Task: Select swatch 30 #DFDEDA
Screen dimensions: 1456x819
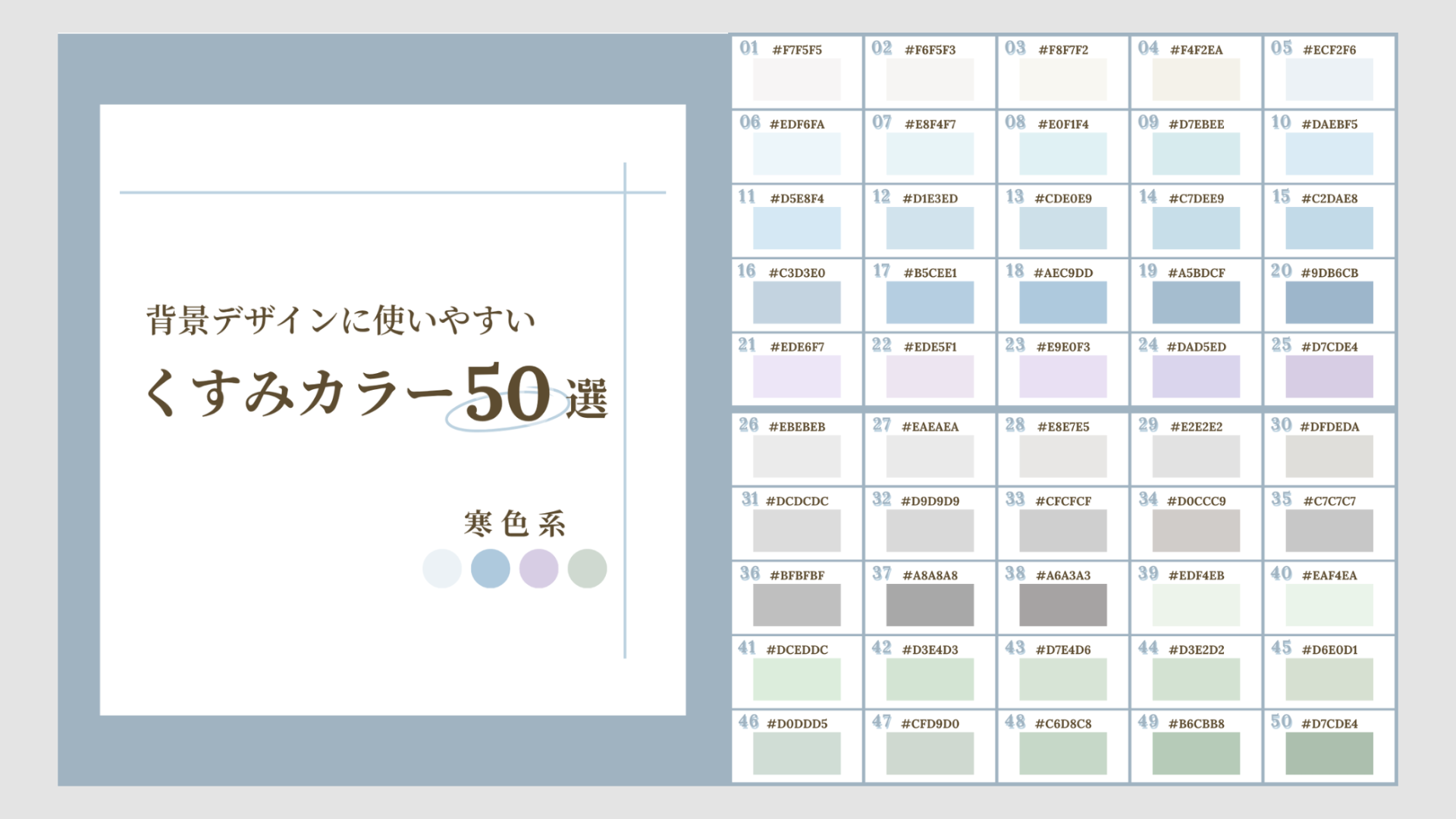Action: tap(1327, 456)
